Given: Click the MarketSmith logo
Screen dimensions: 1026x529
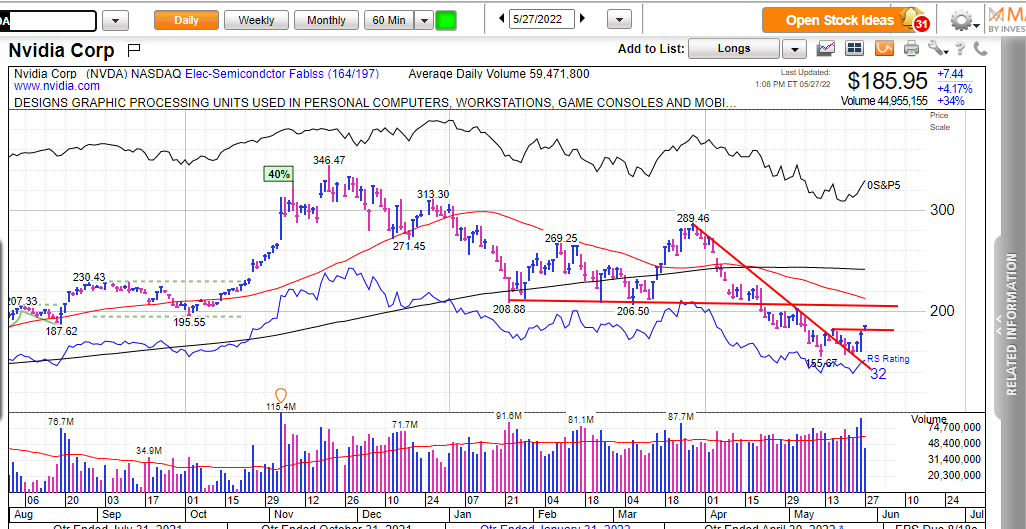Looking at the screenshot, I should 1005,20.
